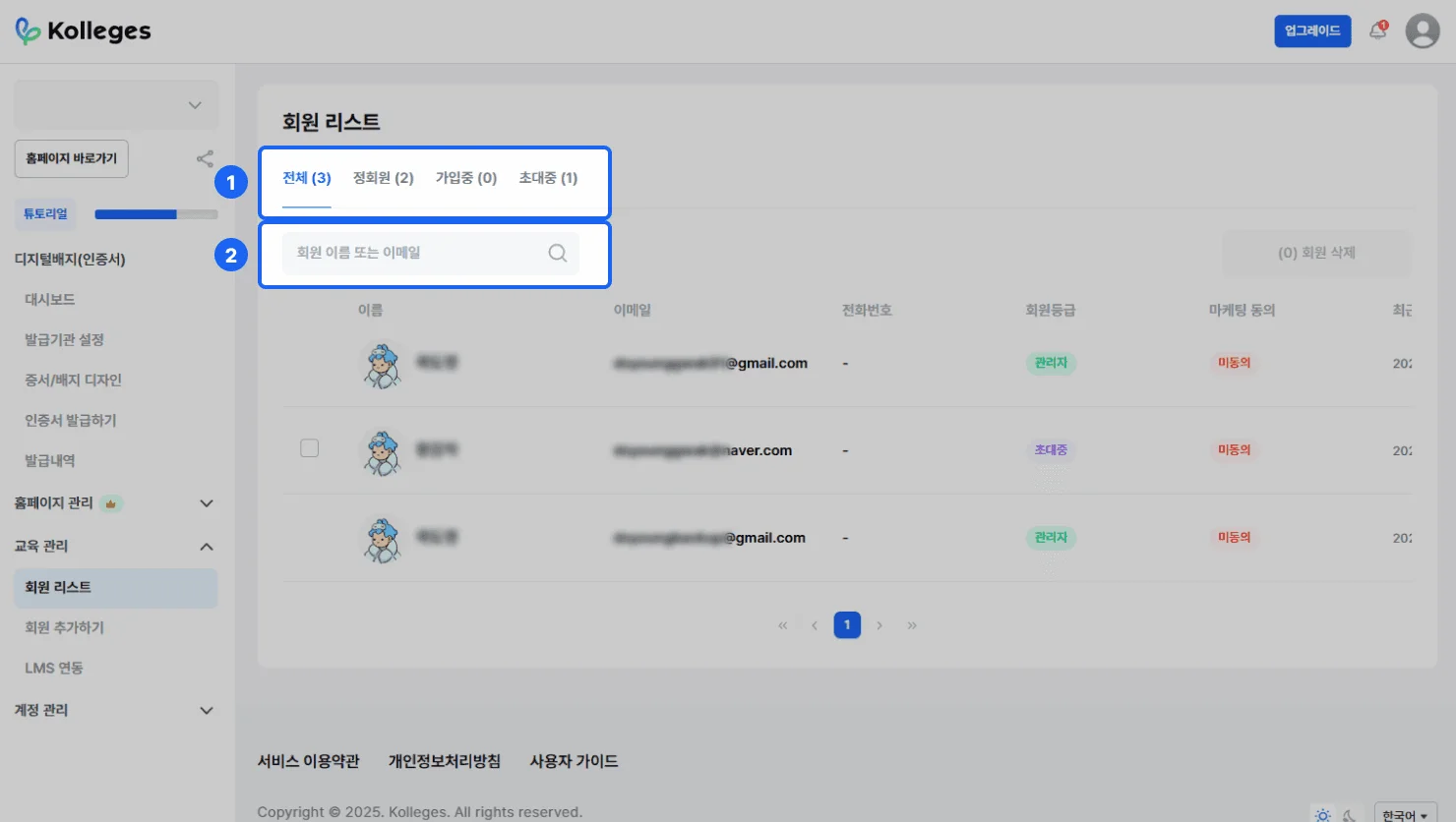The height and width of the screenshot is (822, 1456).
Task: Click the share icon beside 홈페이지 바로가기
Action: click(205, 158)
